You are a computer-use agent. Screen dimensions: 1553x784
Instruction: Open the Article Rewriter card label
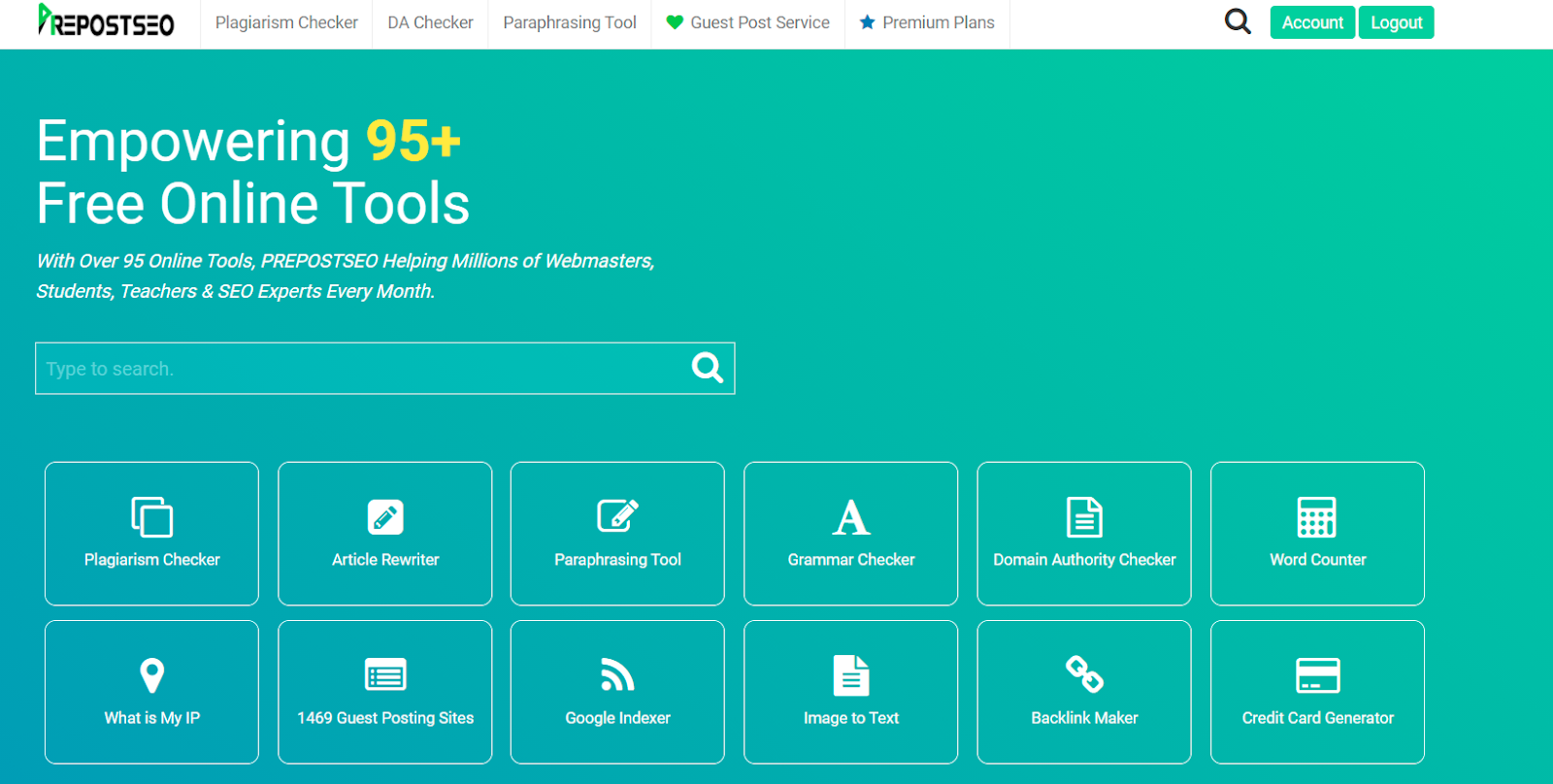[385, 560]
